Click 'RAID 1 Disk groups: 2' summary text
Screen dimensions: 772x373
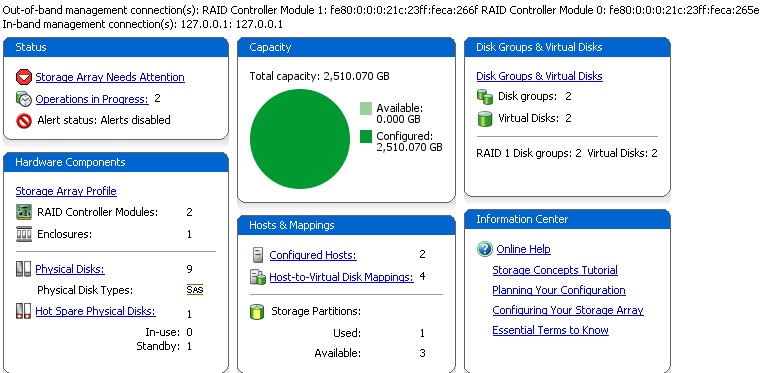[529, 153]
